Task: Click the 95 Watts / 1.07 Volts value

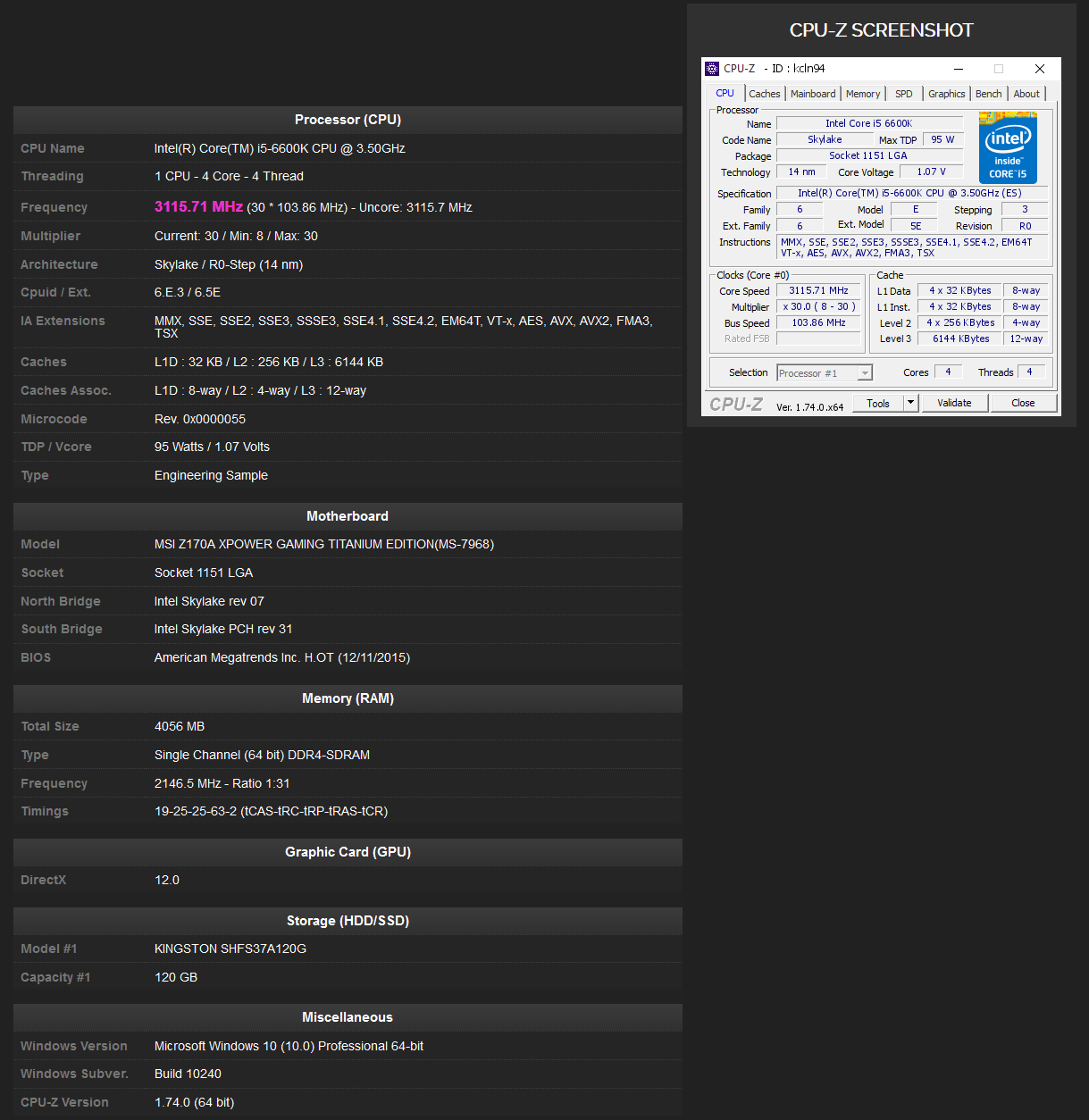Action: click(x=212, y=447)
